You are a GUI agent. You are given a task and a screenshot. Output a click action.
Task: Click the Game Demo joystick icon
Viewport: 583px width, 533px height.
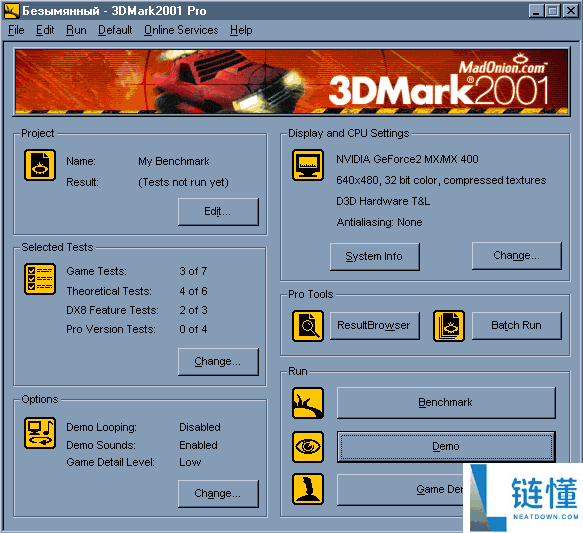click(x=307, y=489)
